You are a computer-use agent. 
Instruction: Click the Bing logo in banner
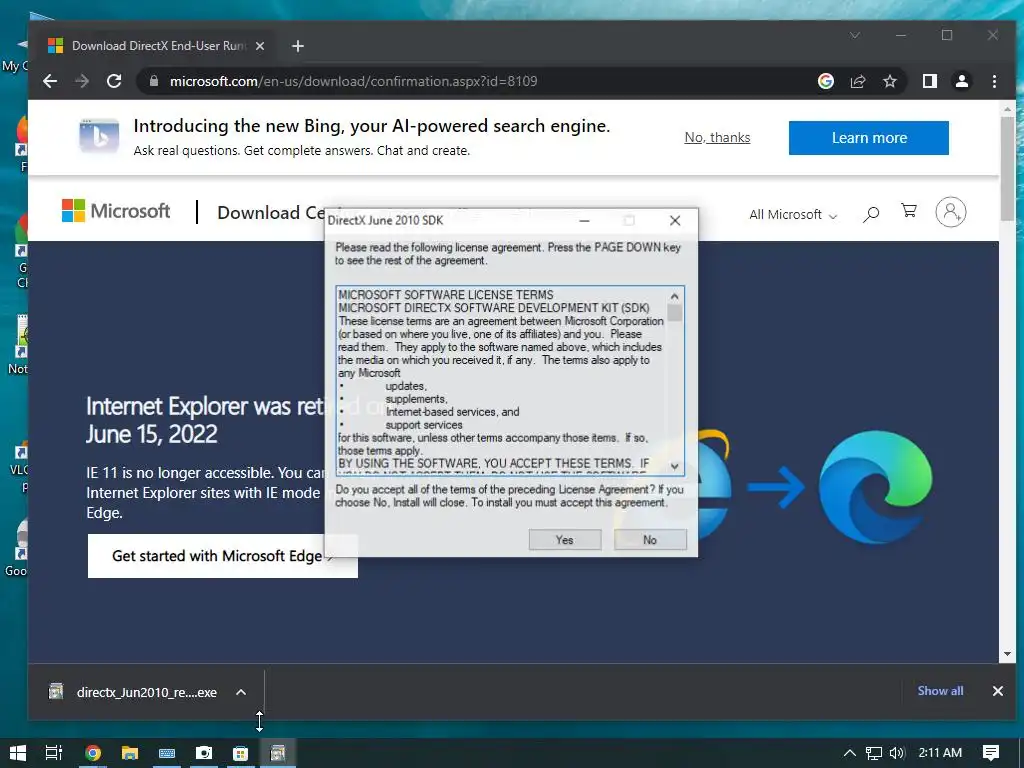click(x=99, y=136)
